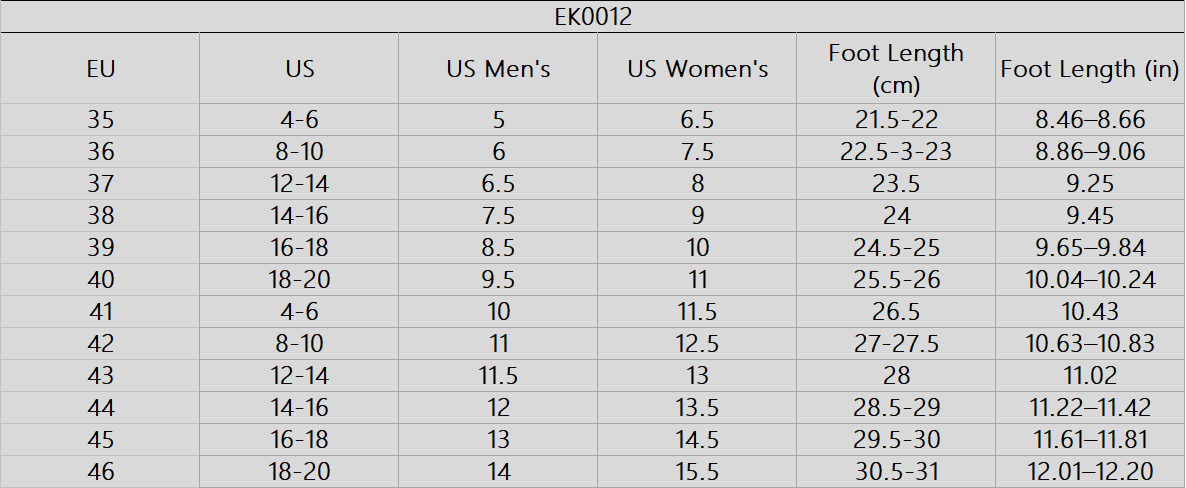The image size is (1186, 488).
Task: Select the EU size 43 cell
Action: click(x=100, y=376)
